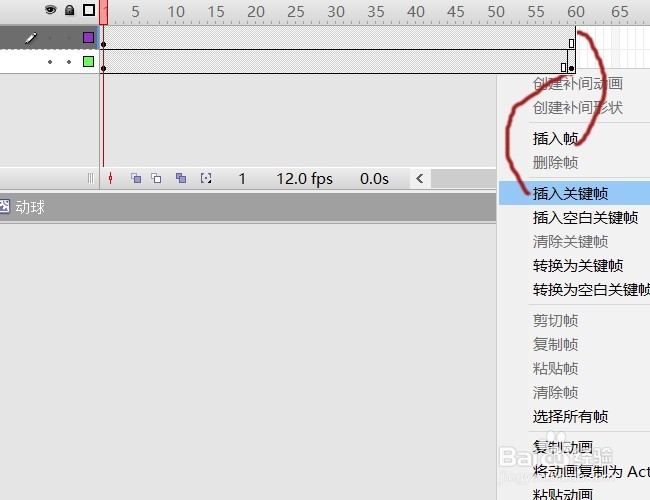Enable onion skin outlines button
Screen dimensions: 650x500
click(x=156, y=178)
